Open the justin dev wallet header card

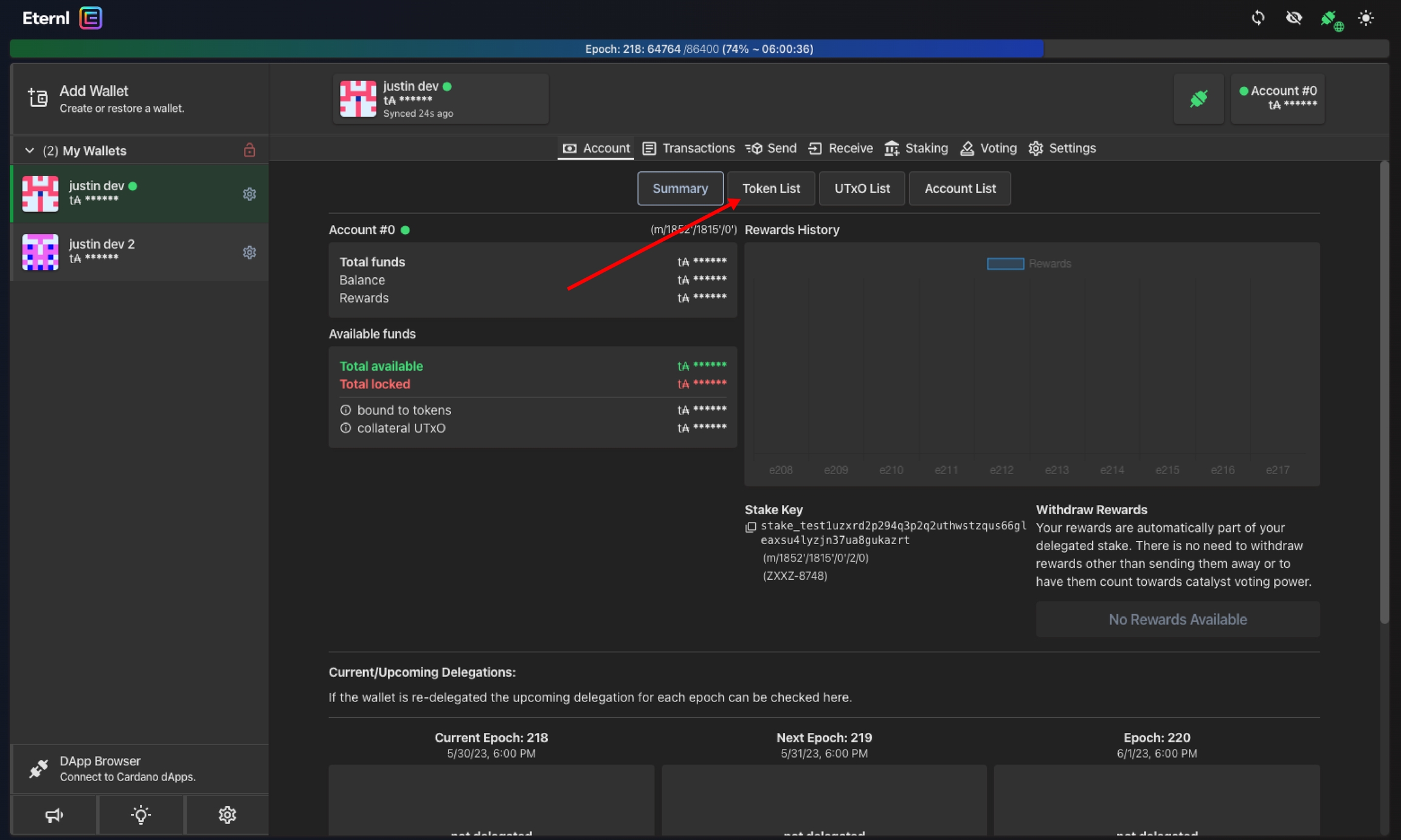pyautogui.click(x=440, y=98)
